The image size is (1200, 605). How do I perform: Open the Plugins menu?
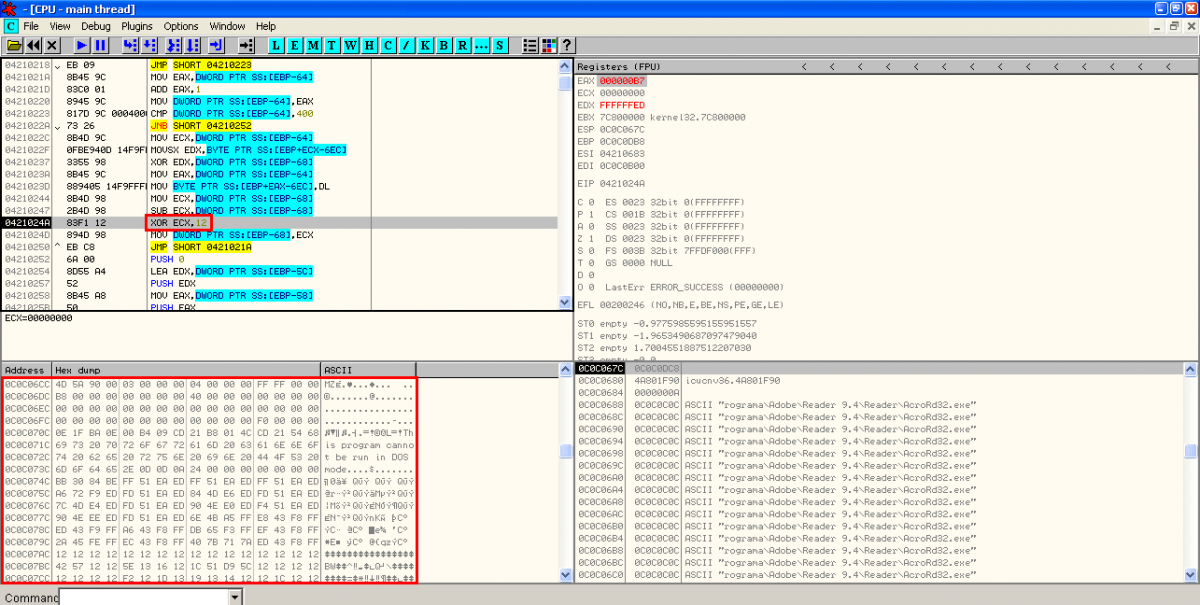point(137,26)
